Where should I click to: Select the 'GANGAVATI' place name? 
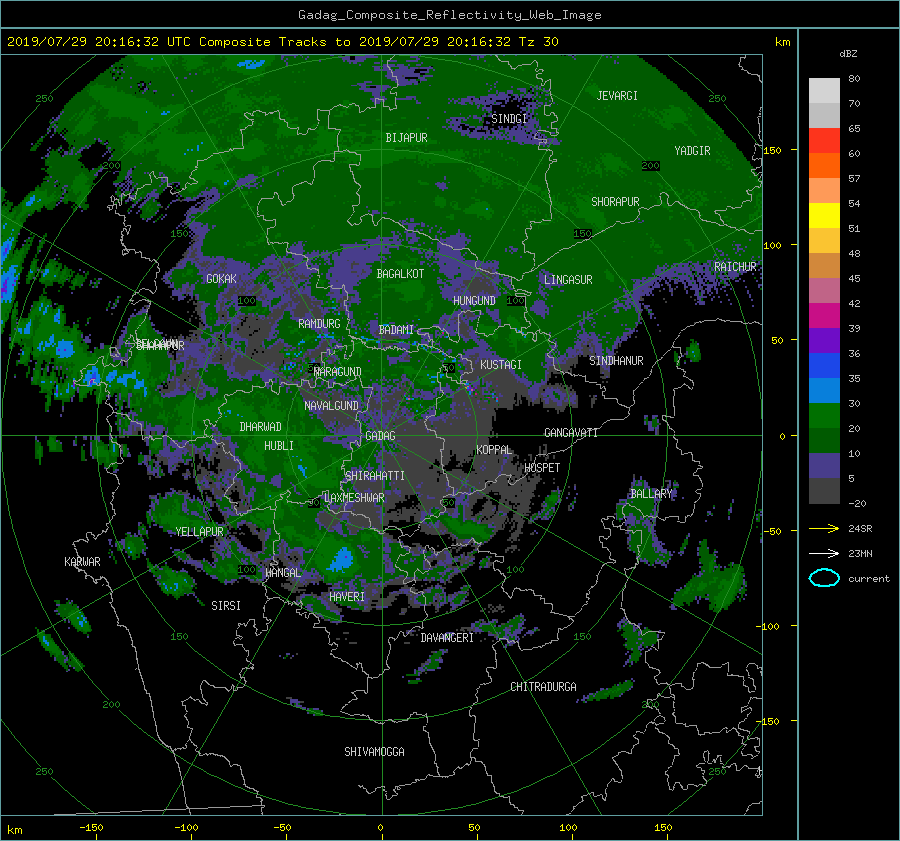pyautogui.click(x=571, y=433)
